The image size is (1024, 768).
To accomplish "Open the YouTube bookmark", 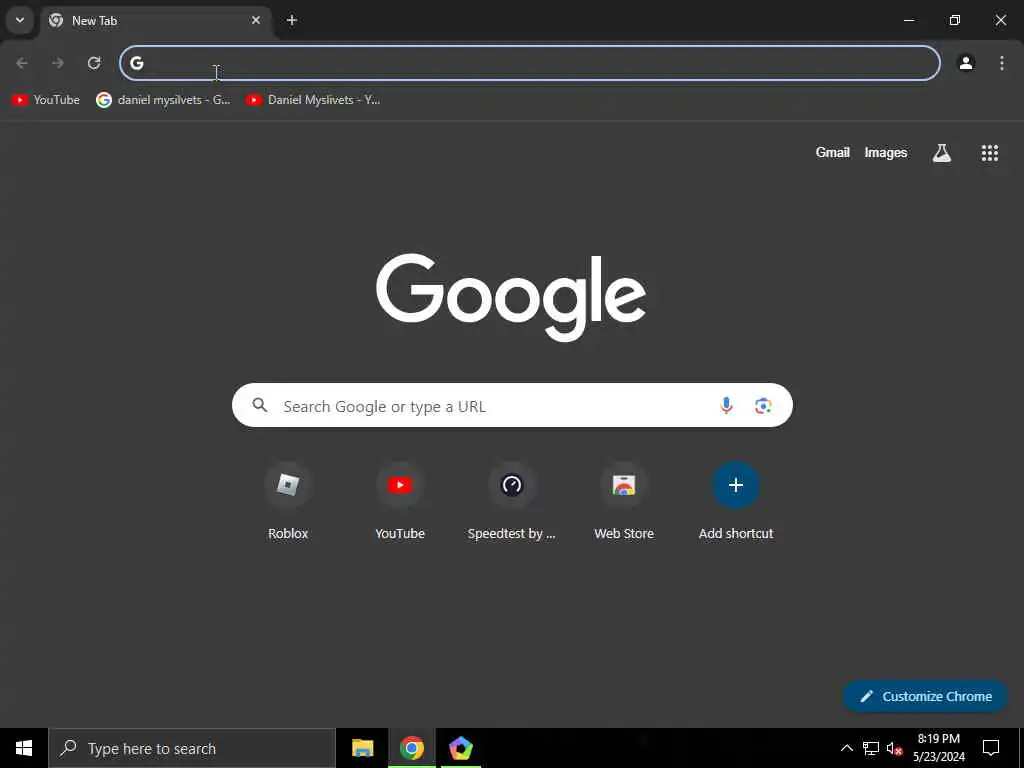I will (x=46, y=100).
